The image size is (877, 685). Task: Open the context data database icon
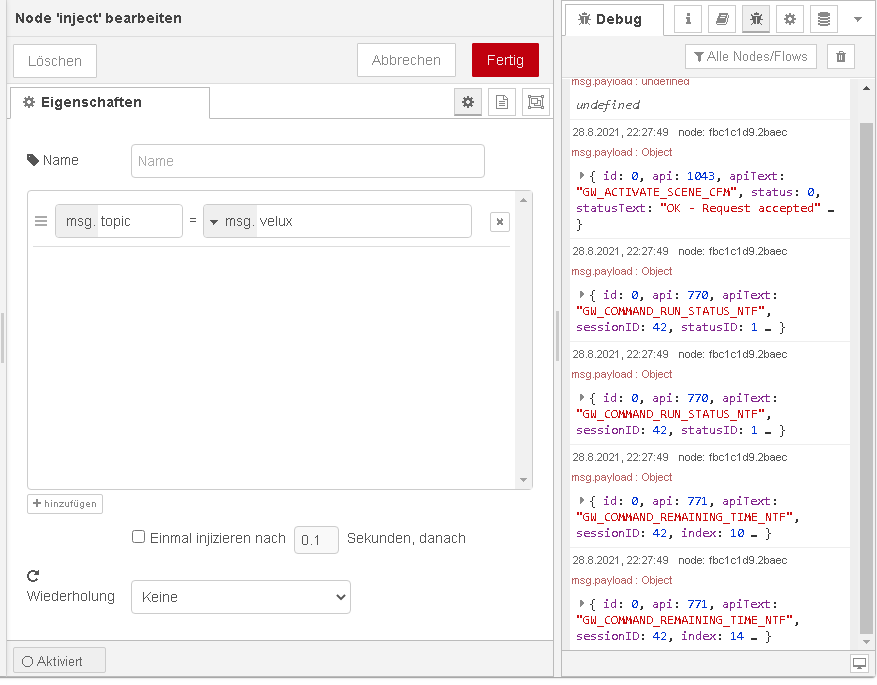(823, 19)
